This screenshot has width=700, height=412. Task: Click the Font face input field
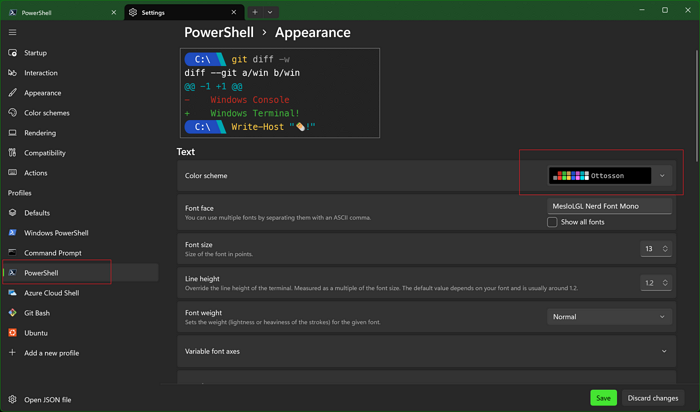[x=610, y=206]
